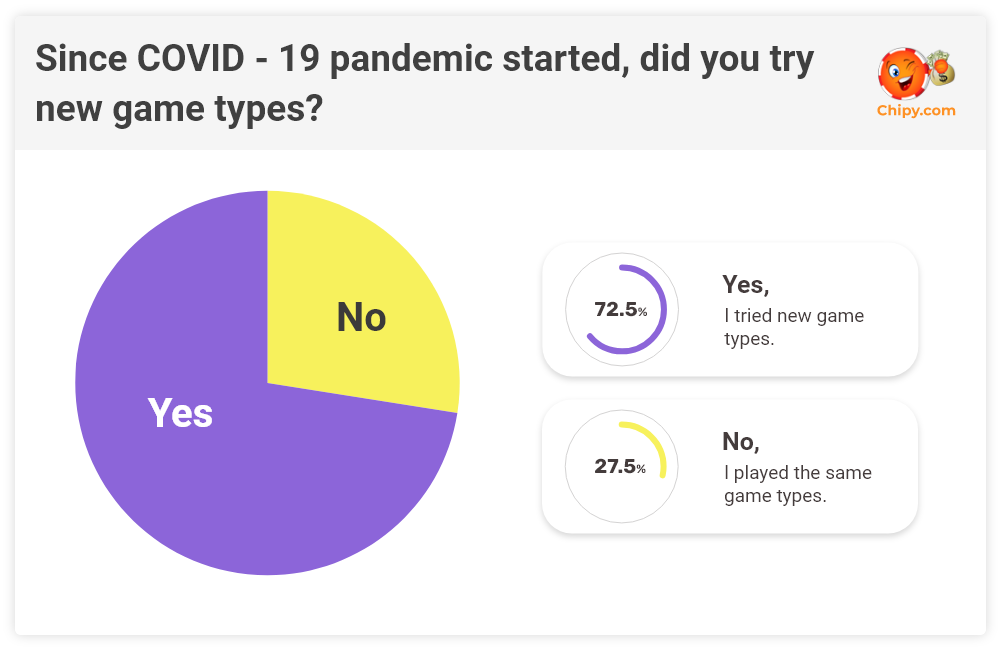Select the "I played the same game types." text
Image resolution: width=1000 pixels, height=650 pixels.
tap(797, 484)
